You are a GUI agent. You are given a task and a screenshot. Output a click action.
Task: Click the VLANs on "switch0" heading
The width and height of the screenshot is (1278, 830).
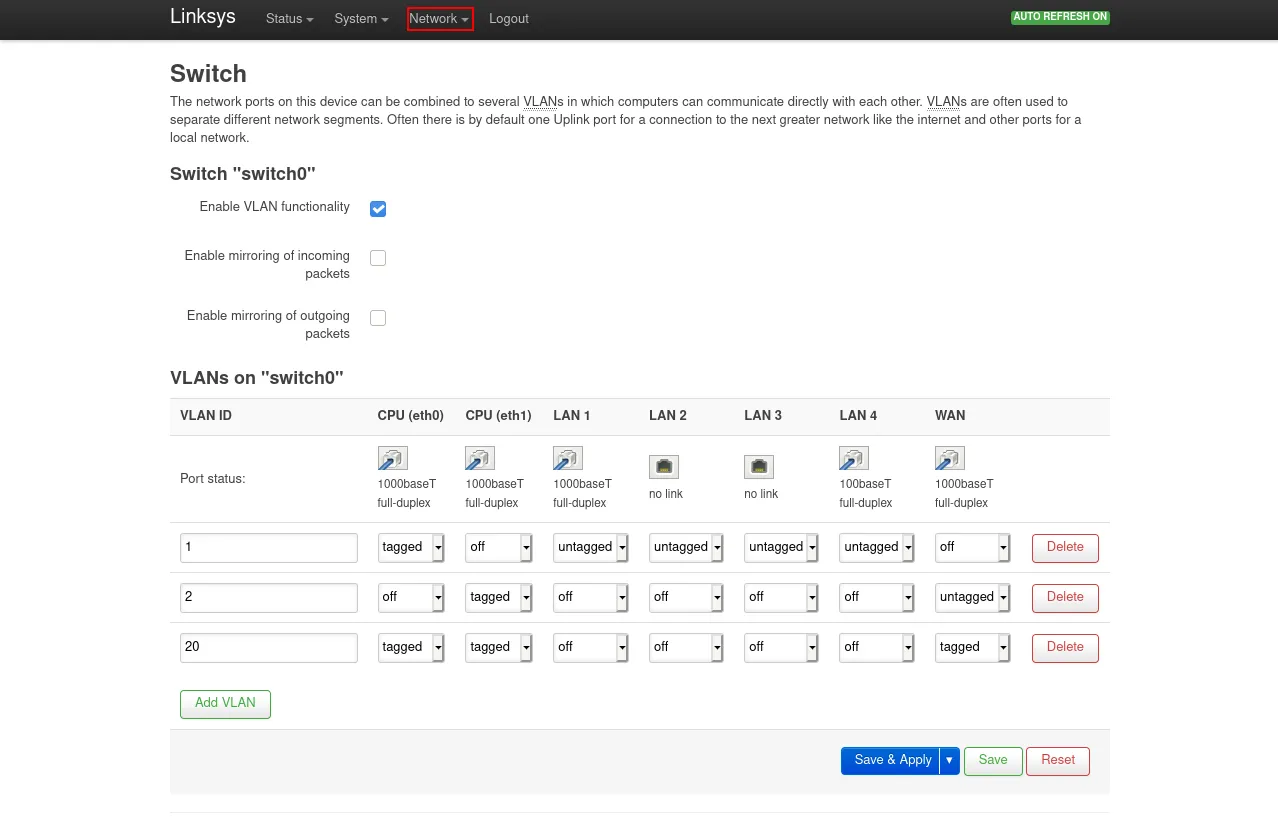[x=257, y=379]
